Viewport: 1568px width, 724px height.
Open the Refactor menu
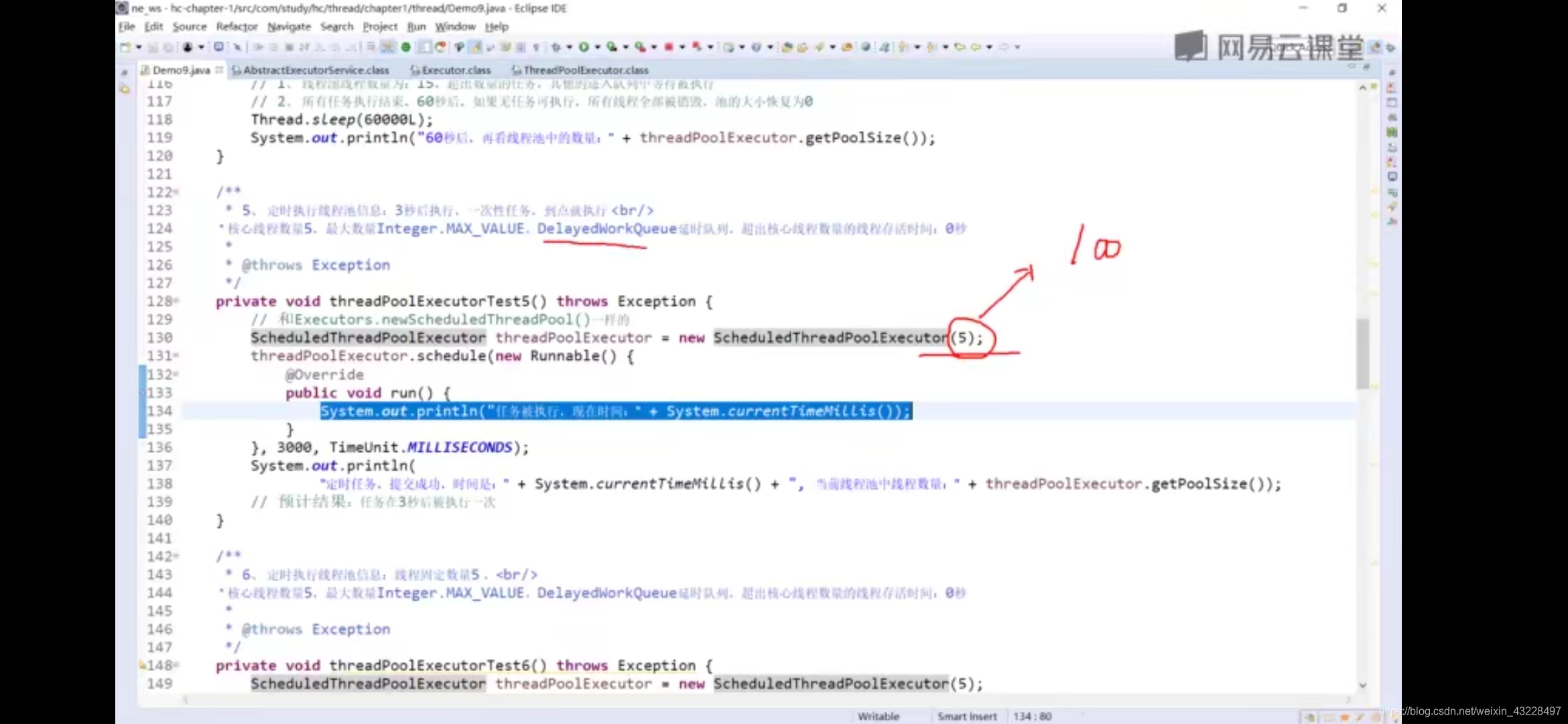237,27
